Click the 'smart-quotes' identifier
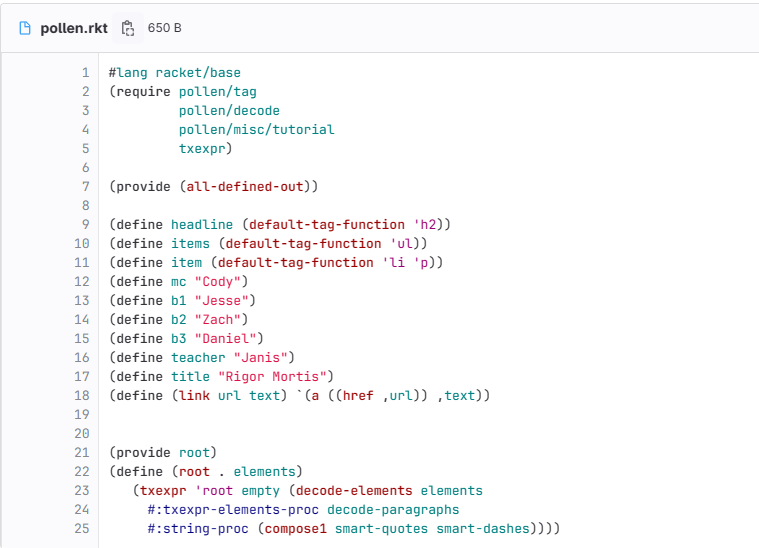759x548 pixels. pos(381,528)
